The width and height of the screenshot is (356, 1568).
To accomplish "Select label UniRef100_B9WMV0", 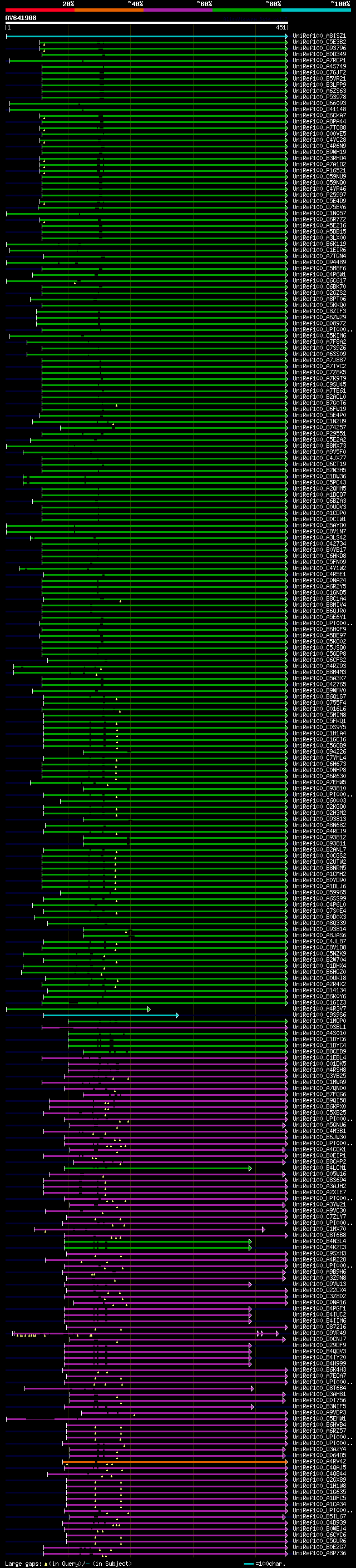I will point(319,690).
